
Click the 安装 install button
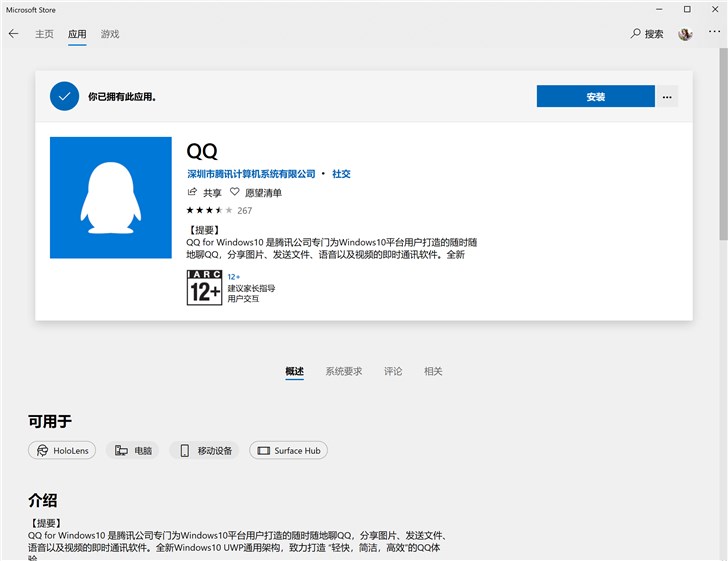coord(596,96)
